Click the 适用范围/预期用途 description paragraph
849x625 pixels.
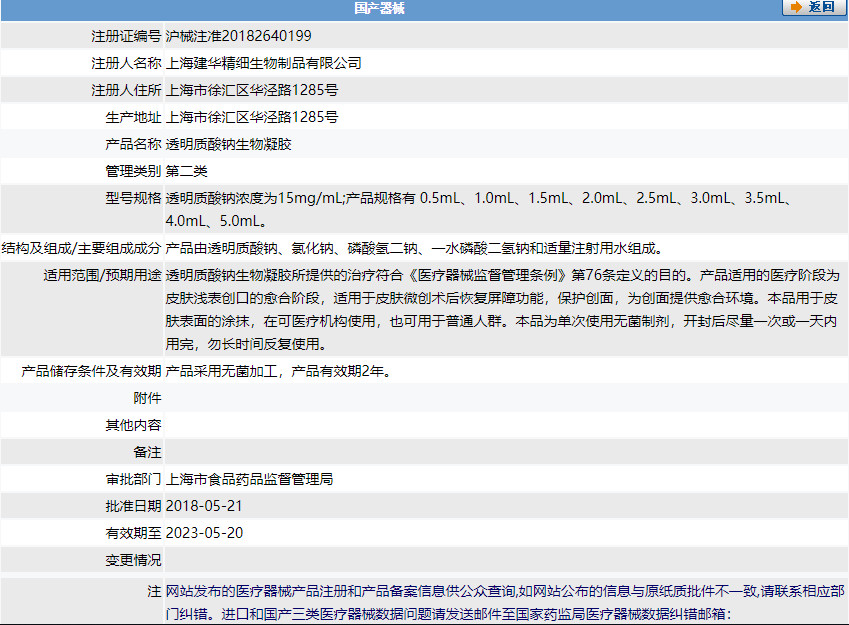pyautogui.click(x=500, y=309)
